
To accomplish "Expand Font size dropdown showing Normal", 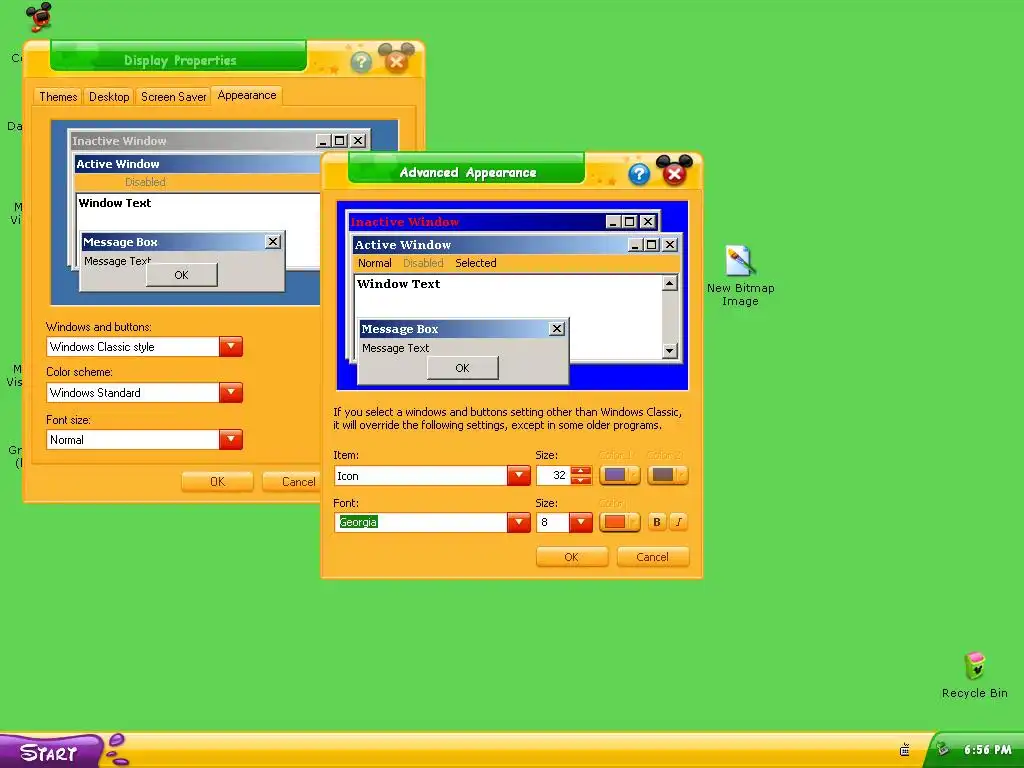I will point(231,440).
